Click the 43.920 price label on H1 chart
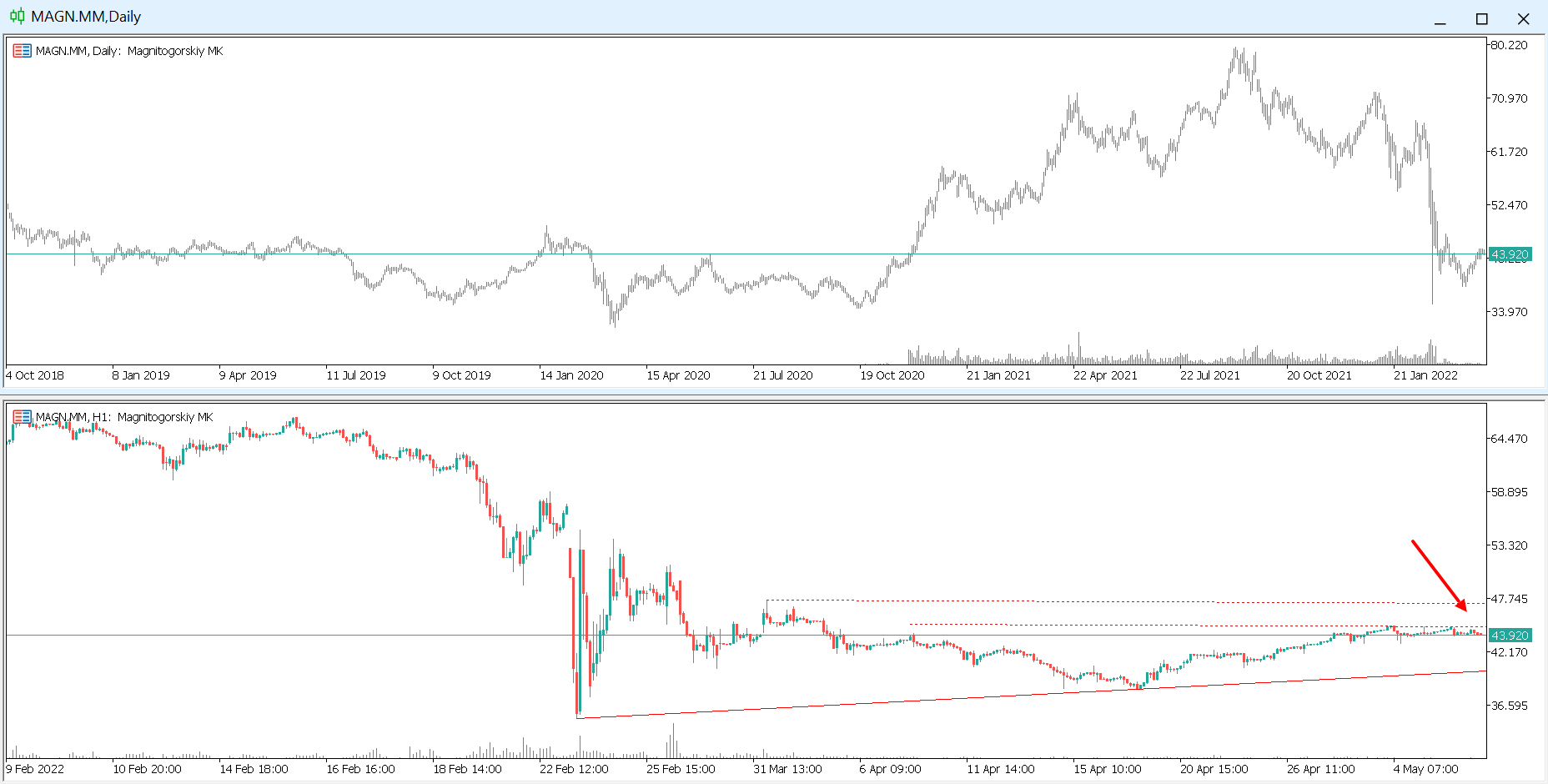Screen dimensions: 1548x784 tap(1510, 636)
